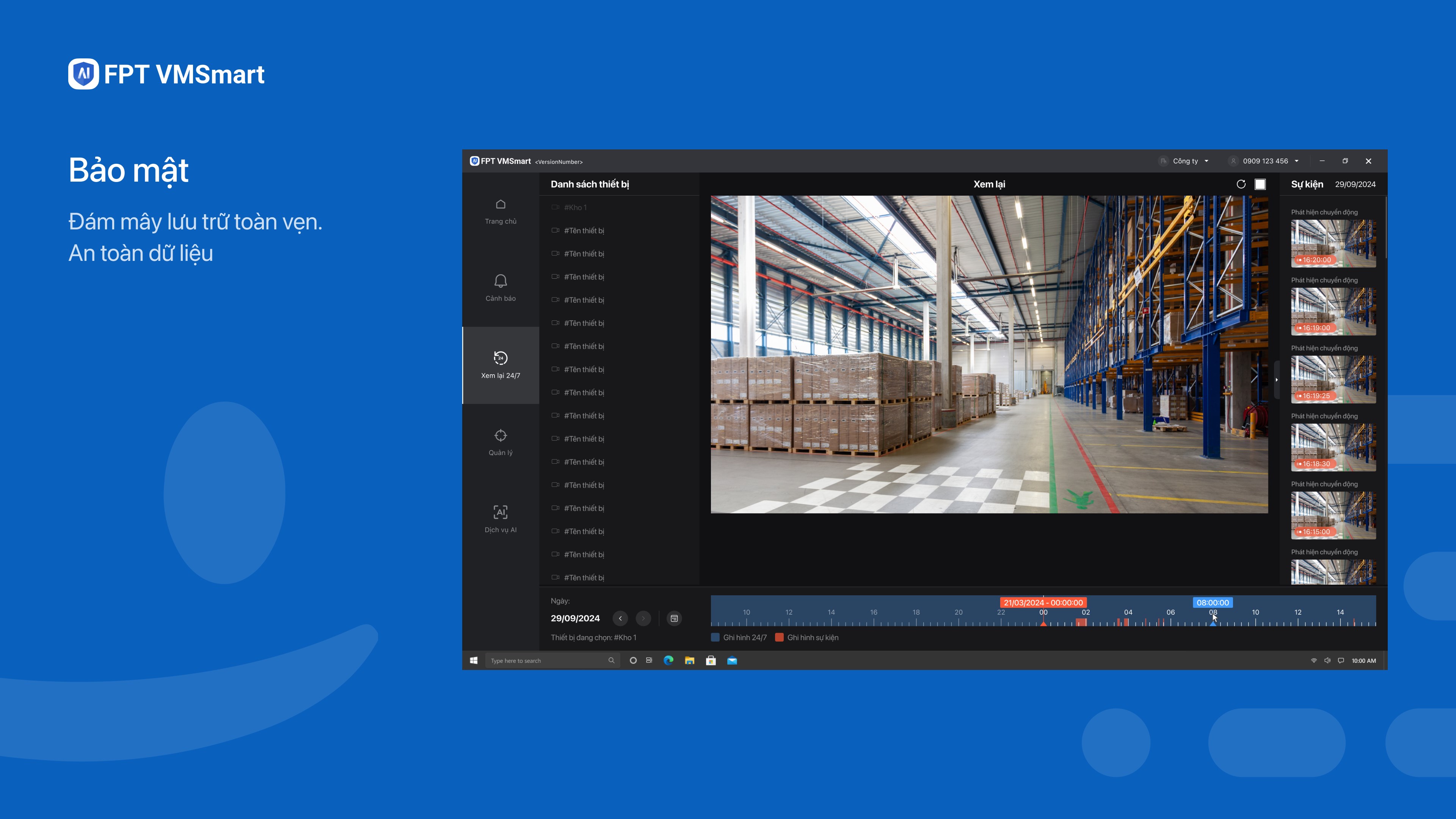The image size is (1456, 819).
Task: Open the 16:20:00 motion event thumbnail
Action: [x=1333, y=243]
